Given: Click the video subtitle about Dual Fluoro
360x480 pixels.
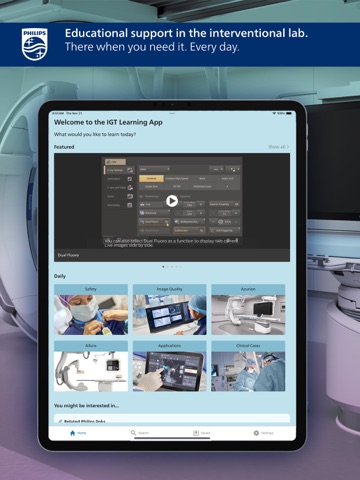Looking at the screenshot, I should tap(171, 243).
